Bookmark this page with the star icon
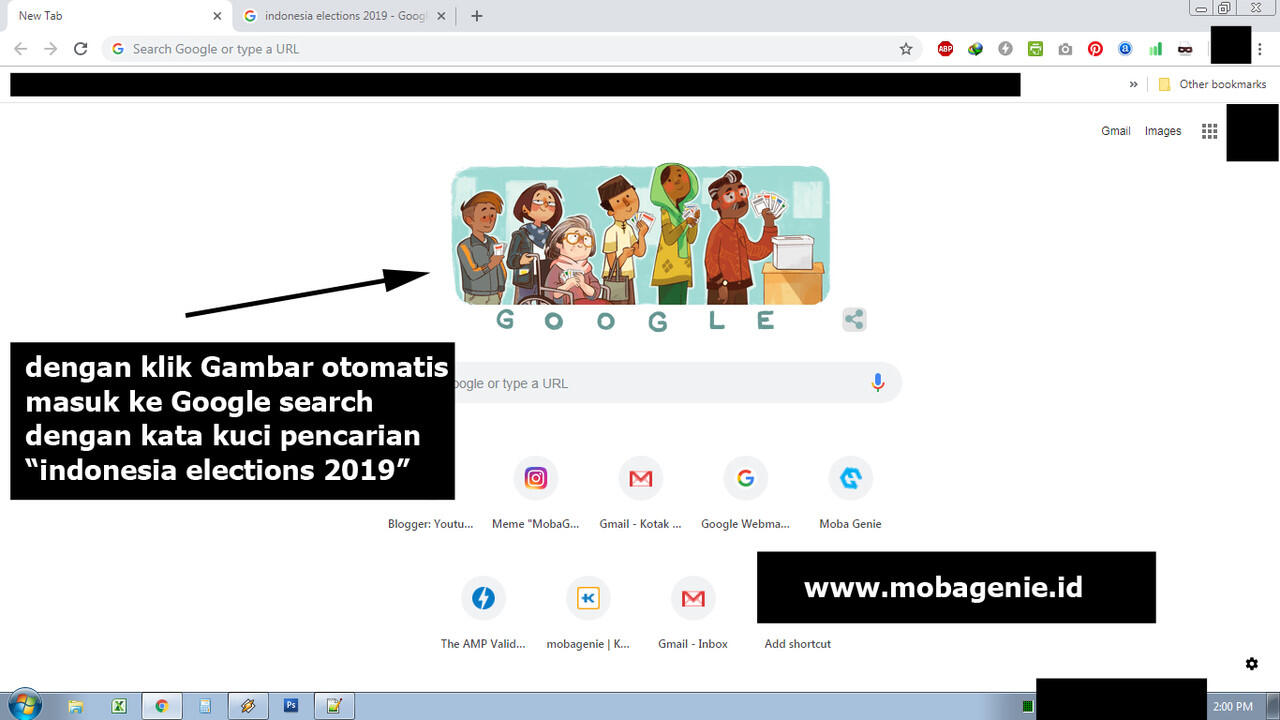The height and width of the screenshot is (720, 1280). coord(906,48)
